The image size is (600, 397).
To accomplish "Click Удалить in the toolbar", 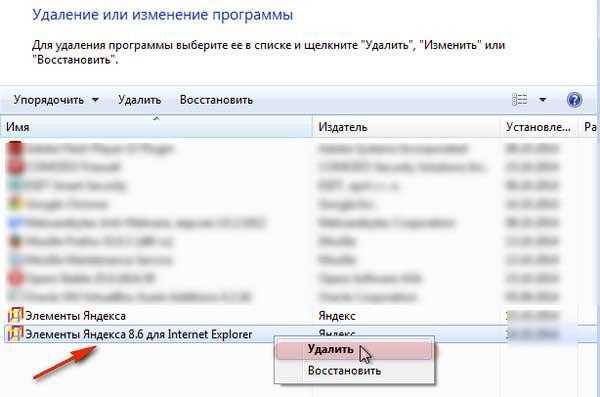I will click(x=139, y=100).
